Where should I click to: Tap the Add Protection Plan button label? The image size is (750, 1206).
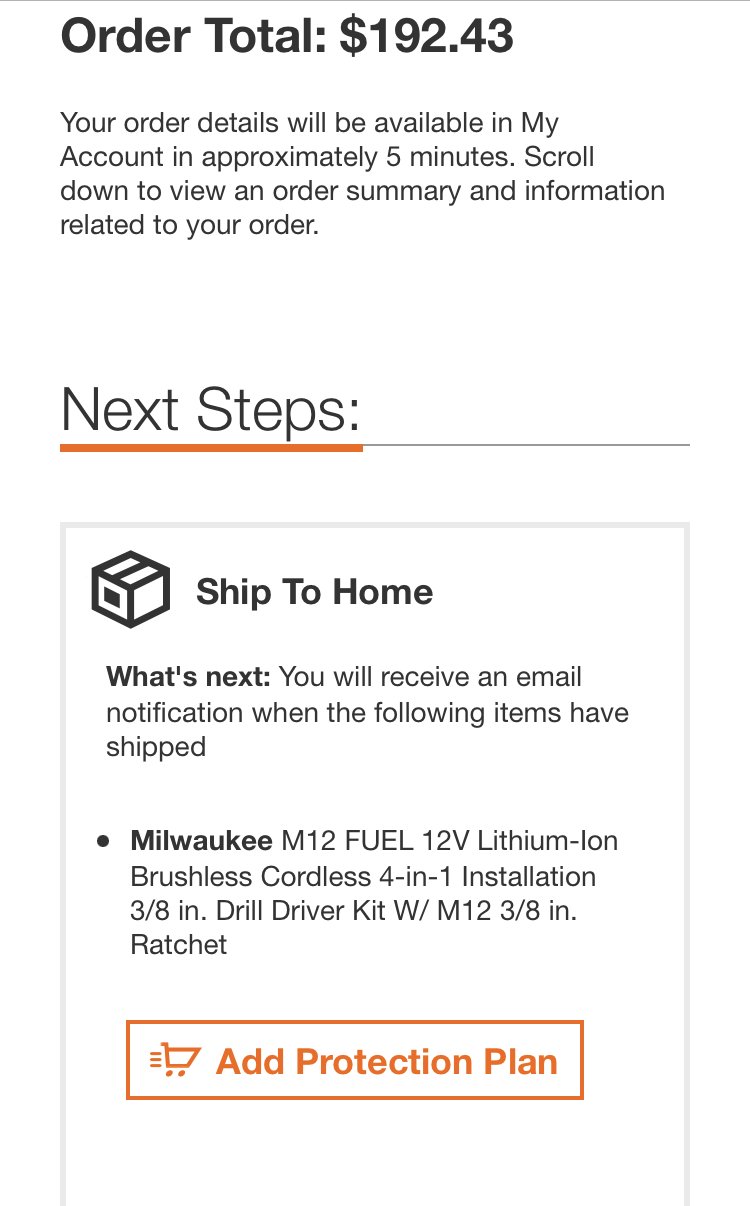click(x=387, y=1060)
